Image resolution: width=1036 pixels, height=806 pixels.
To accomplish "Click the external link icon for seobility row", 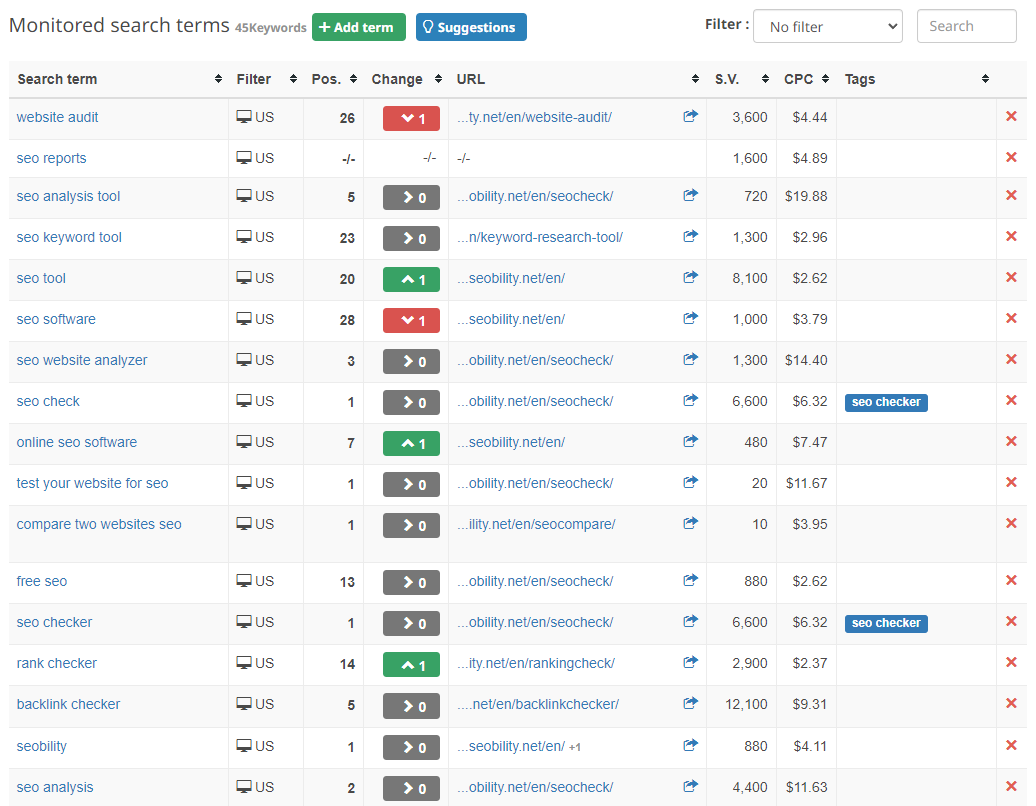I will coord(690,746).
